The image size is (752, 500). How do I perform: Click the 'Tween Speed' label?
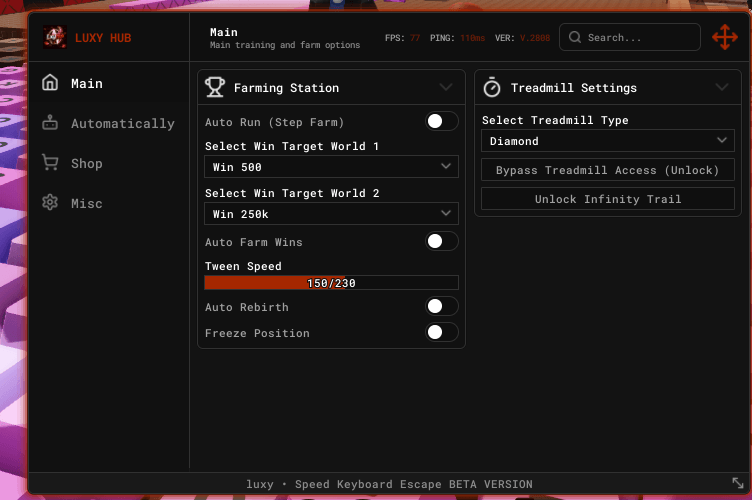pos(243,266)
